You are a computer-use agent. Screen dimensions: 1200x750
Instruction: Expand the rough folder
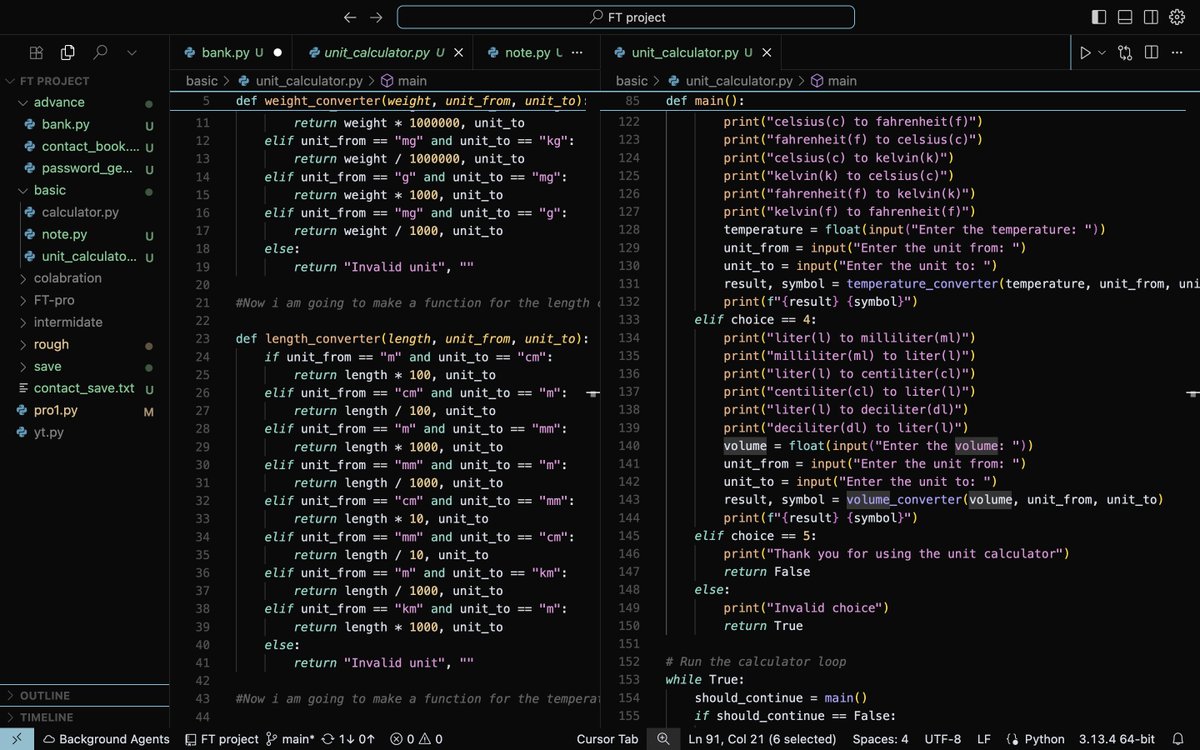(x=85, y=344)
